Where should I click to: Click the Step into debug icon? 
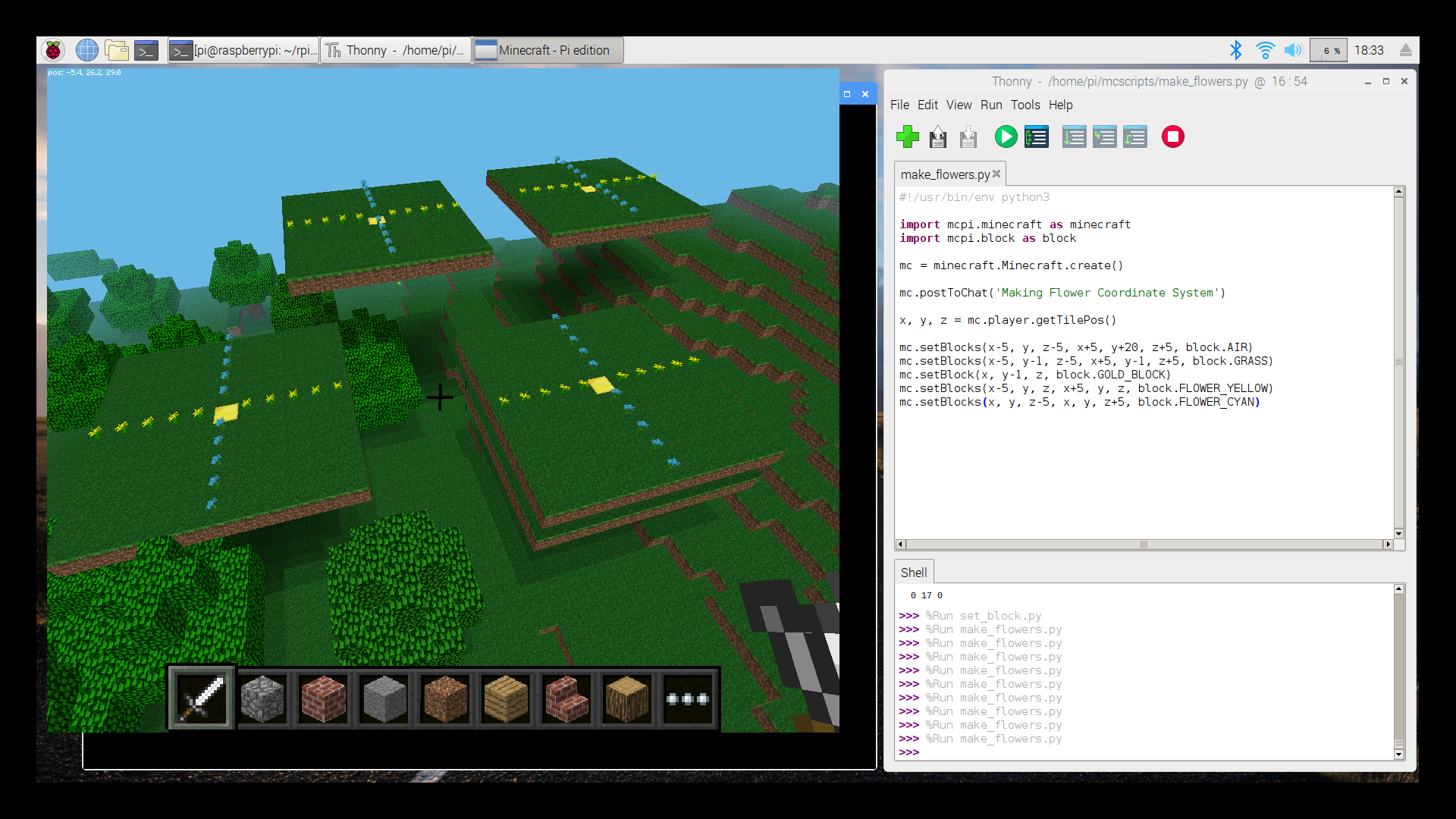1104,137
